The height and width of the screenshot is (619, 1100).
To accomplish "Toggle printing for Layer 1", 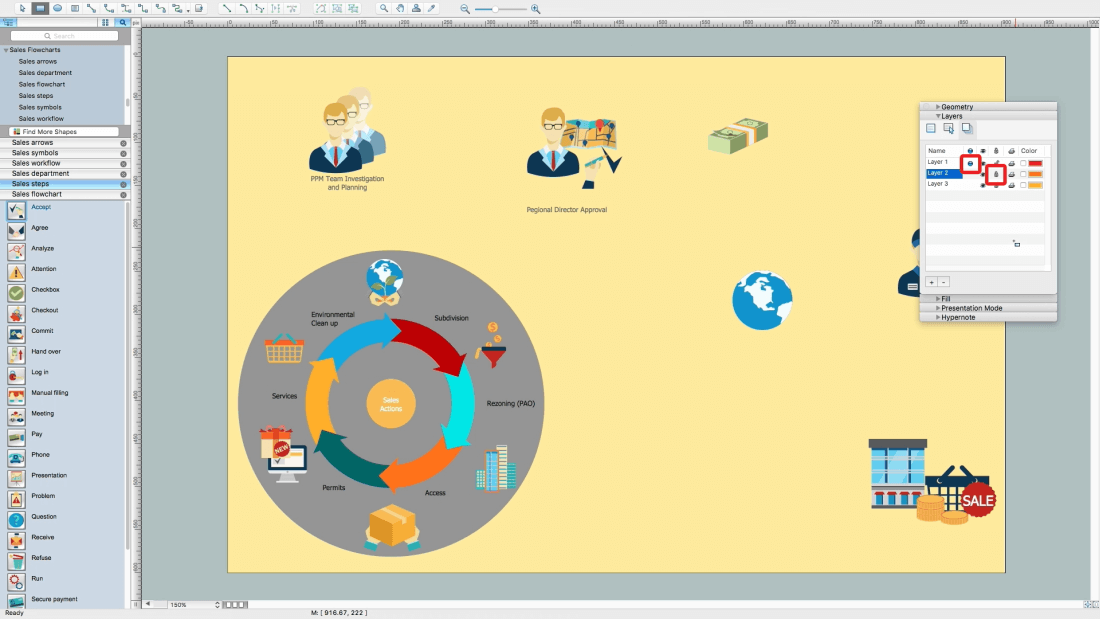I will point(1011,164).
